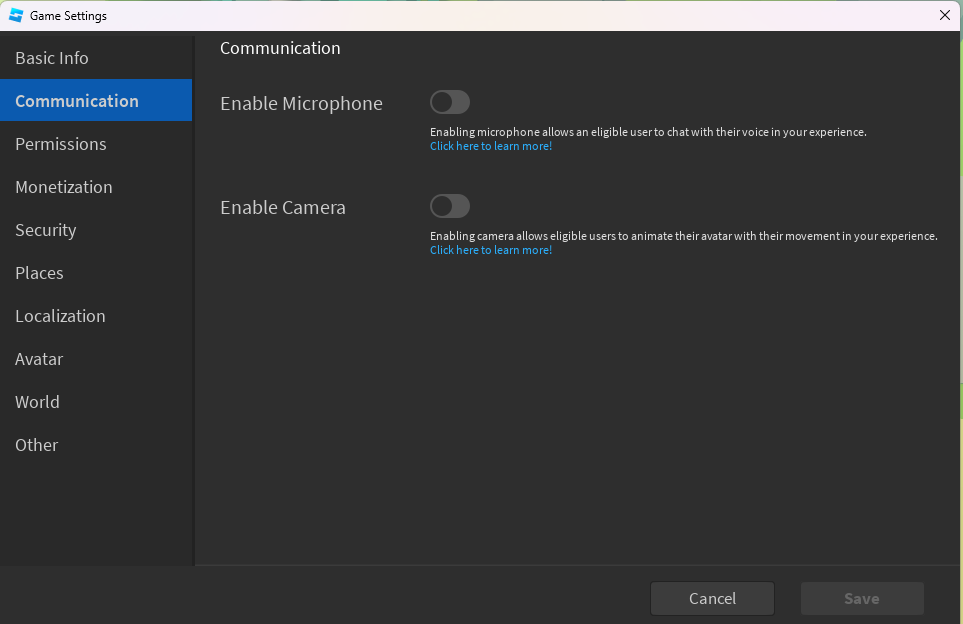This screenshot has height=624, width=963.
Task: Open the microphone learn more link
Action: (491, 146)
